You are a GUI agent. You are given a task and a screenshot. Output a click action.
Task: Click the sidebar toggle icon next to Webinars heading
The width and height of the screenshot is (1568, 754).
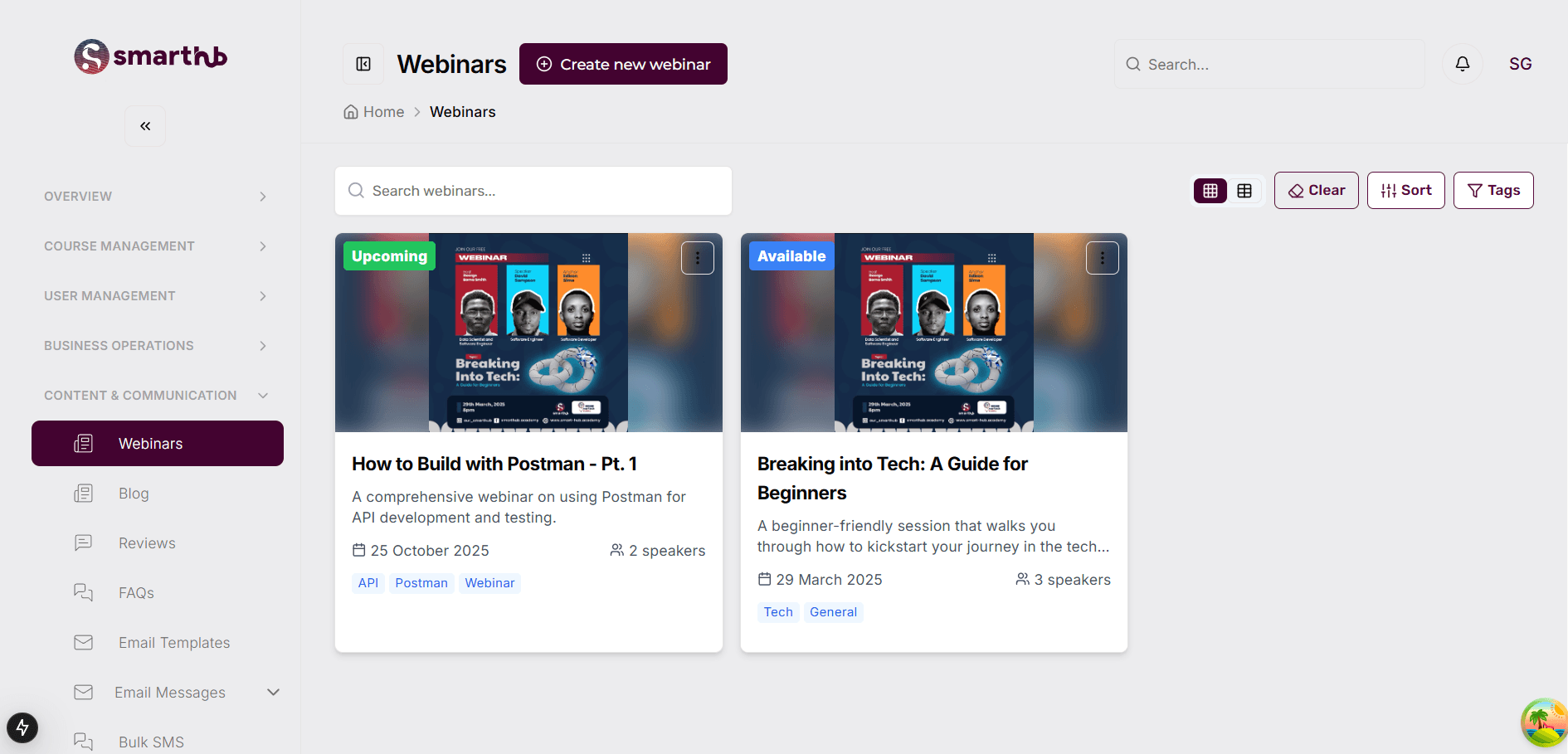tap(363, 63)
